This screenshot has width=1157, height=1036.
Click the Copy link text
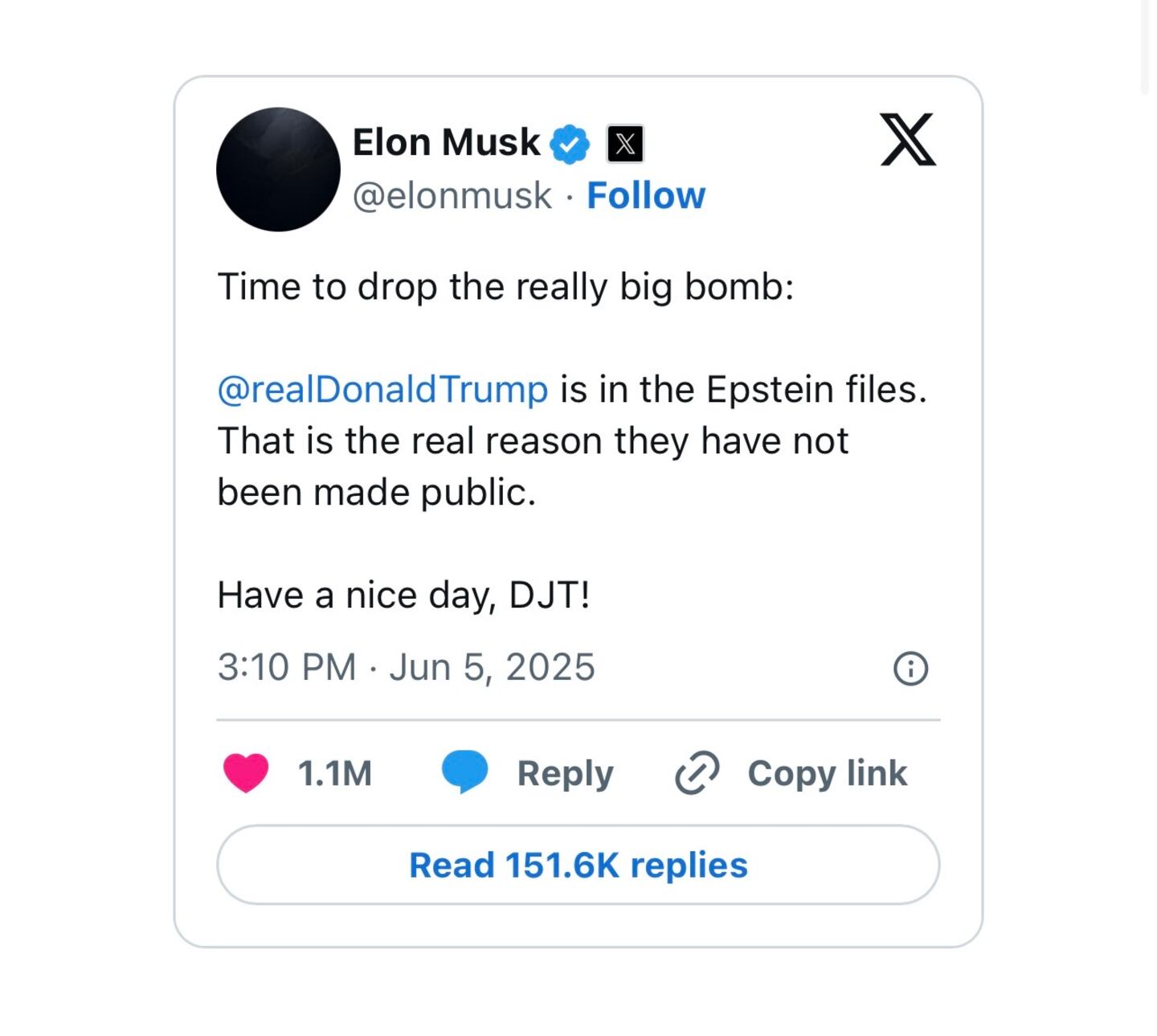click(828, 775)
